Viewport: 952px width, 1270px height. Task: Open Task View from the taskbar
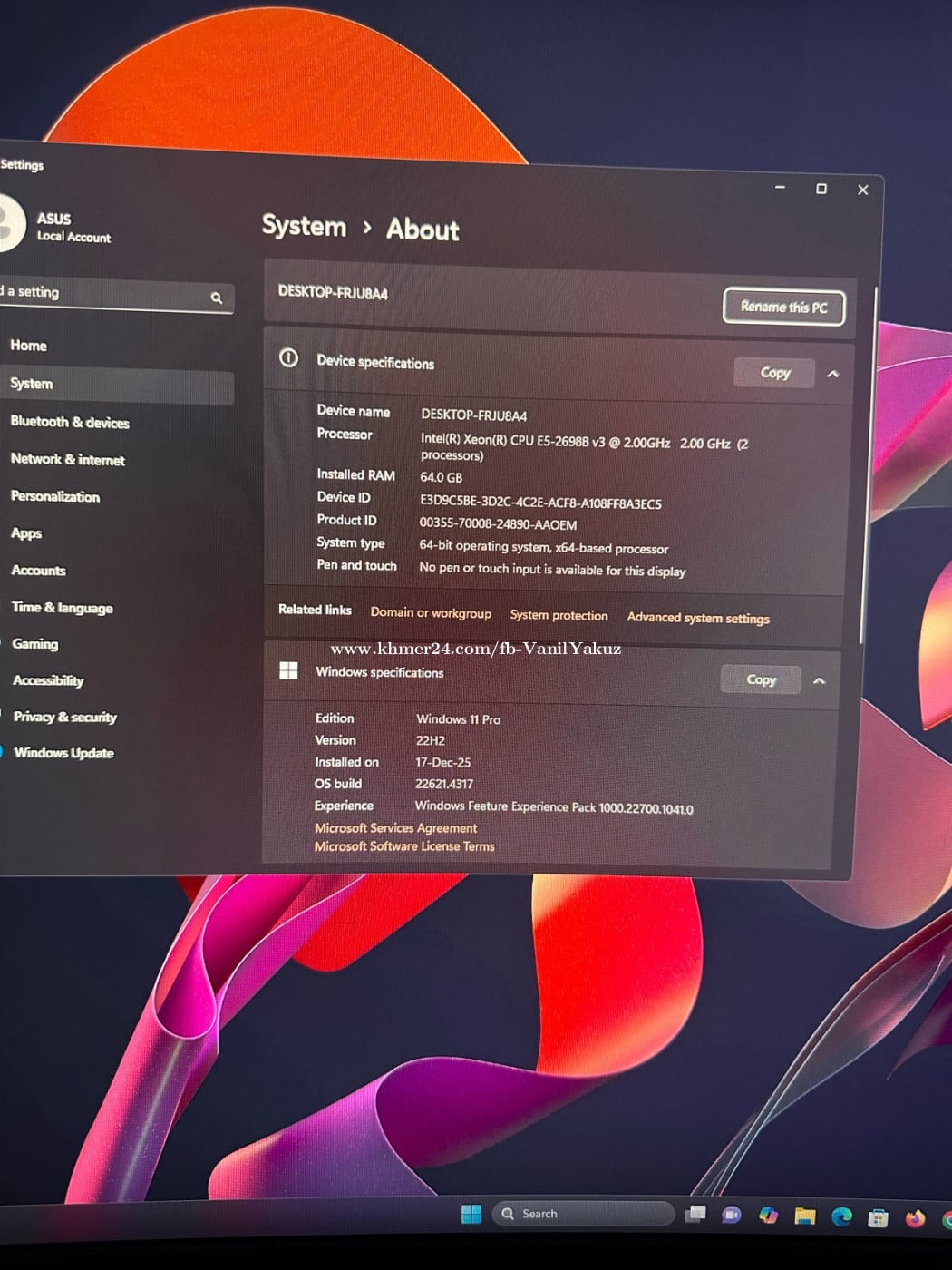tap(695, 1215)
